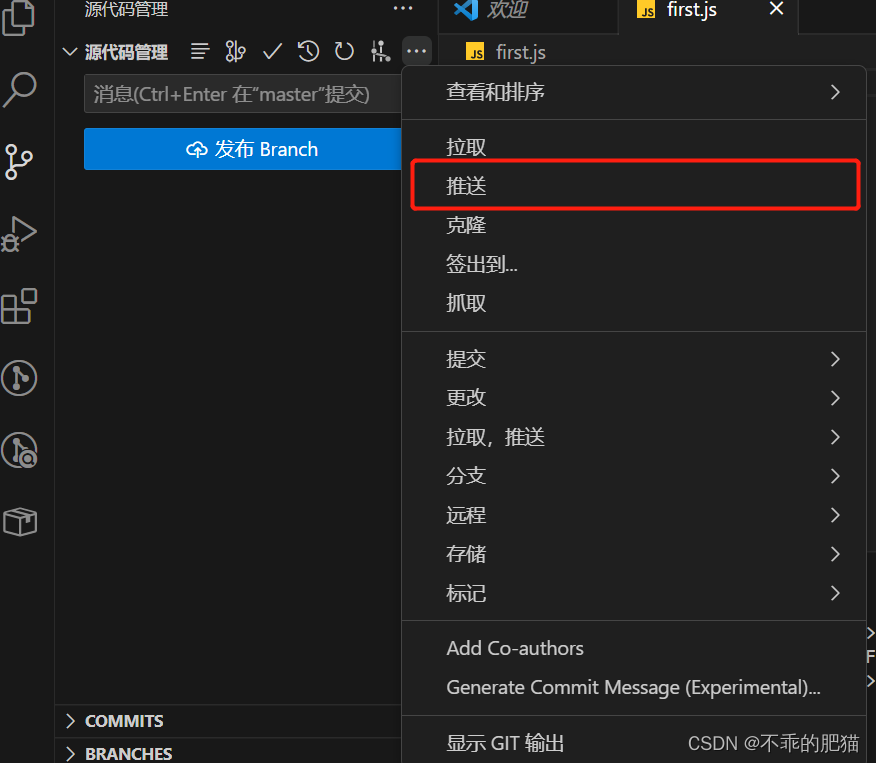Screen dimensions: 876x763
Task: Click the first.js breadcrumb item
Action: [x=506, y=53]
